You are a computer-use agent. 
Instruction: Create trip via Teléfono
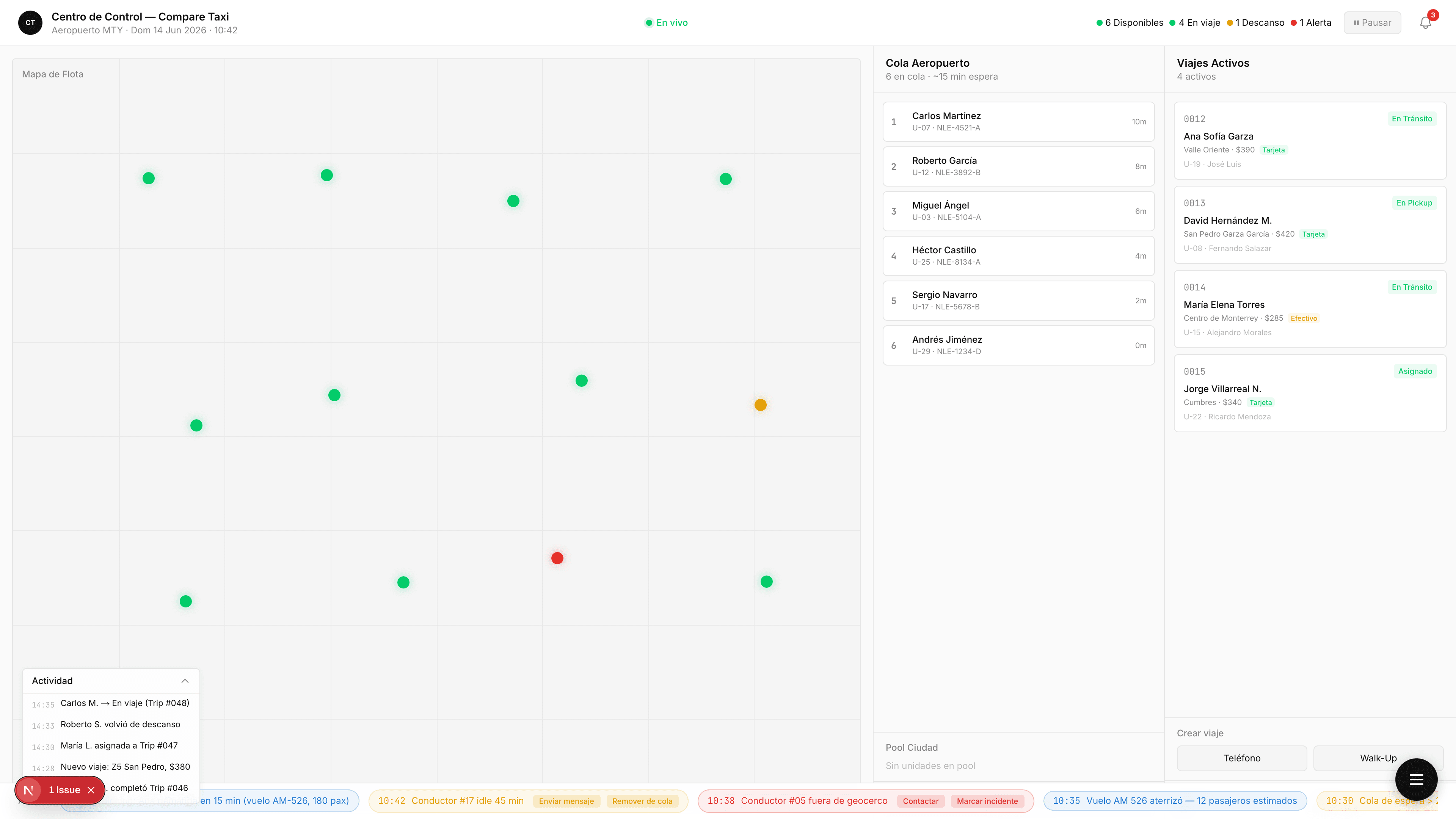coord(1241,758)
